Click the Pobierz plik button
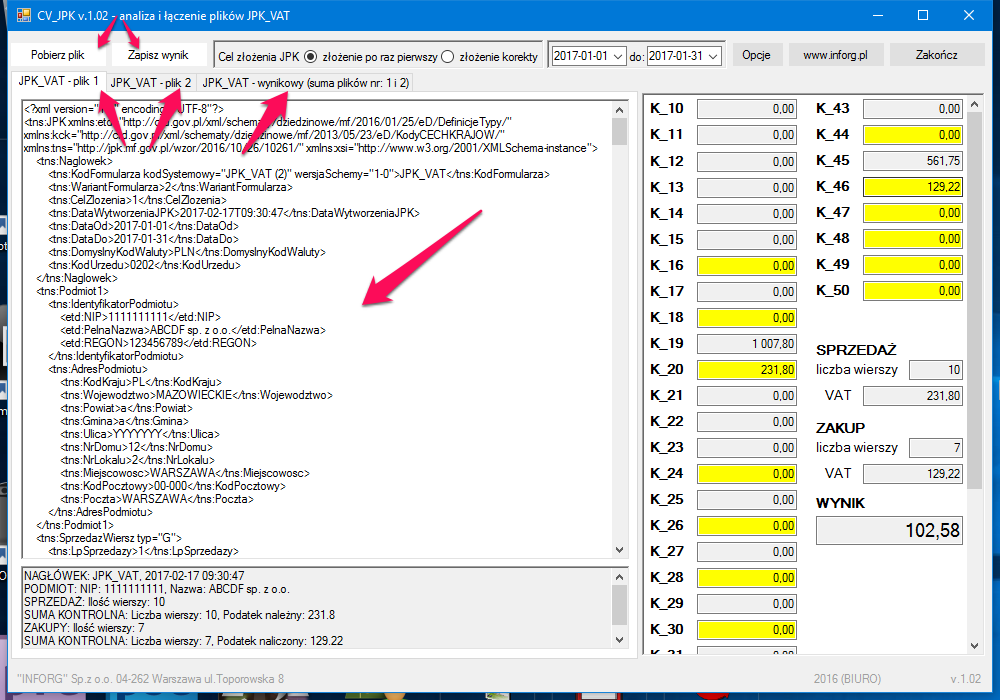The height and width of the screenshot is (700, 1000). tap(57, 55)
